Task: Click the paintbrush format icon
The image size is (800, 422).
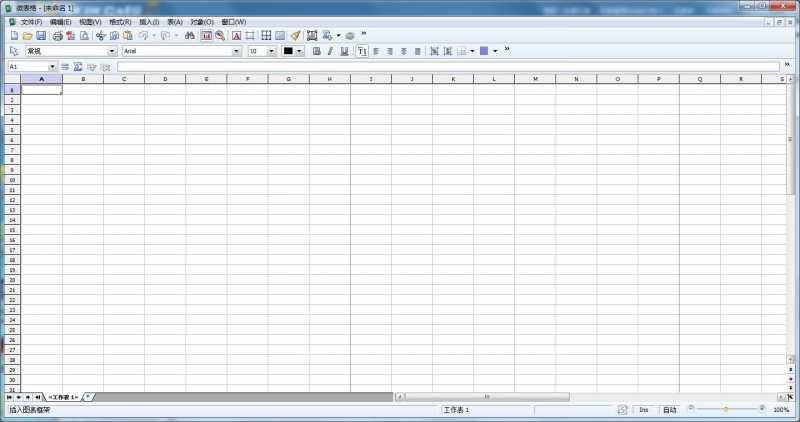Action: pos(295,35)
